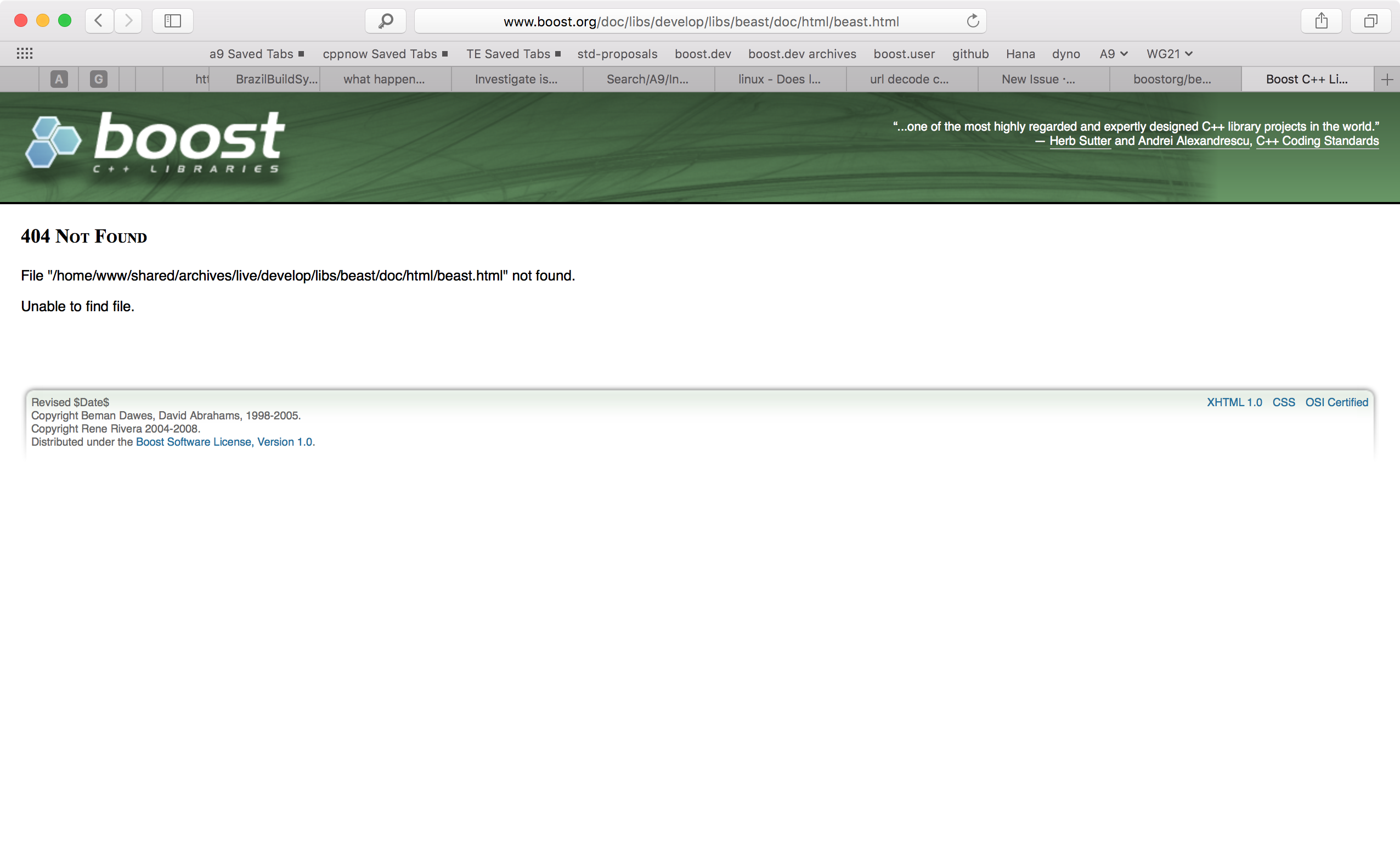The image size is (1400, 853).
Task: Click the search magnifier toolbar icon
Action: click(386, 21)
